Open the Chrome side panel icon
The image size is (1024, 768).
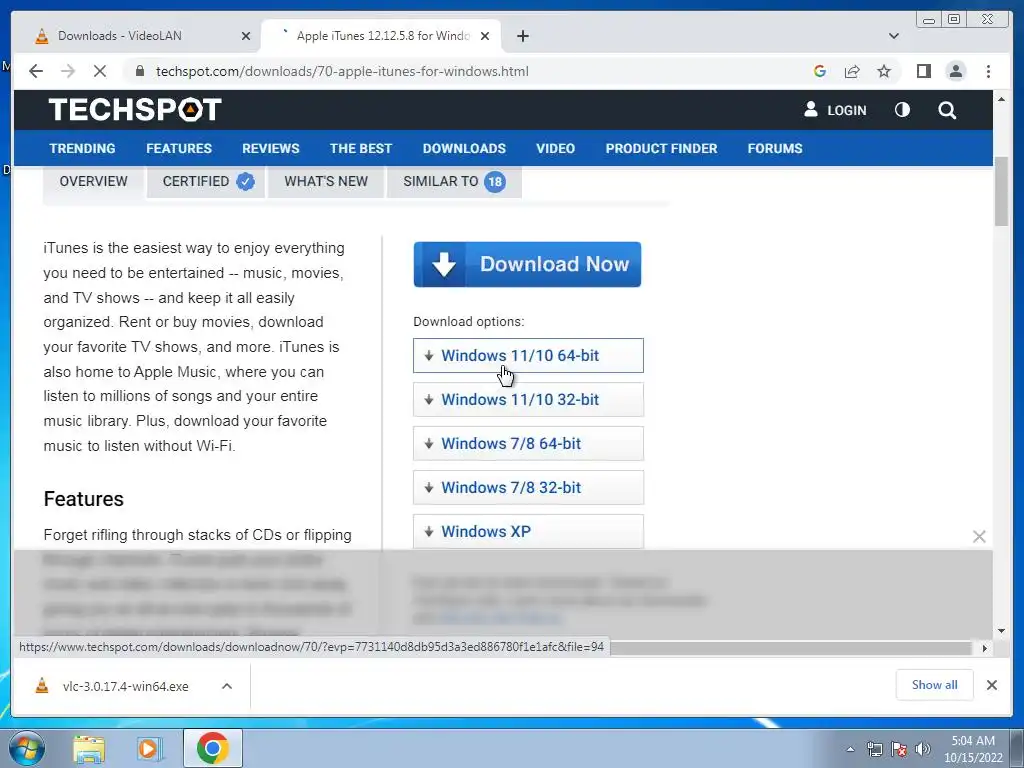tap(923, 71)
